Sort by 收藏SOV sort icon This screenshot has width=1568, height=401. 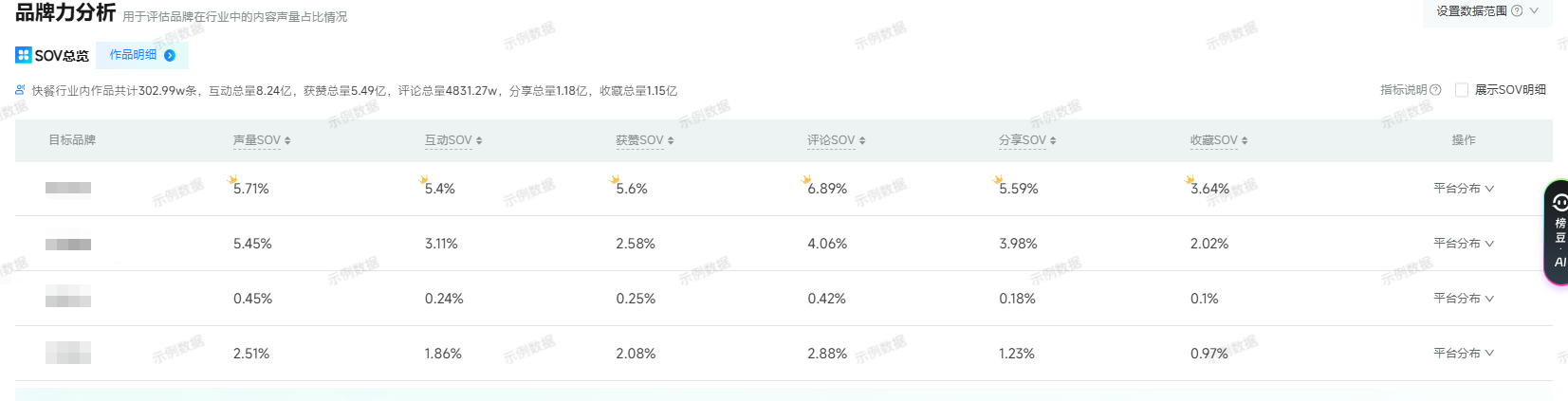pos(1245,140)
